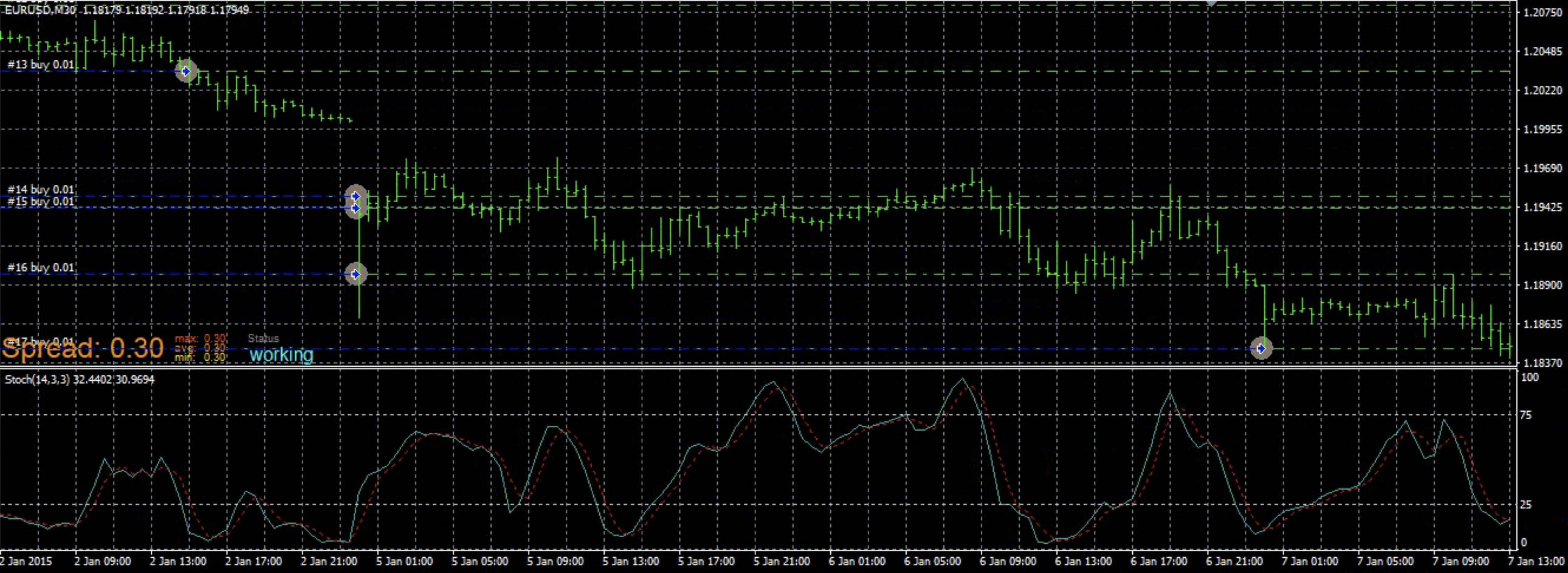Viewport: 1568px width, 573px height.
Task: Click the 'Spread: 0.30' orange readout
Action: pos(83,349)
